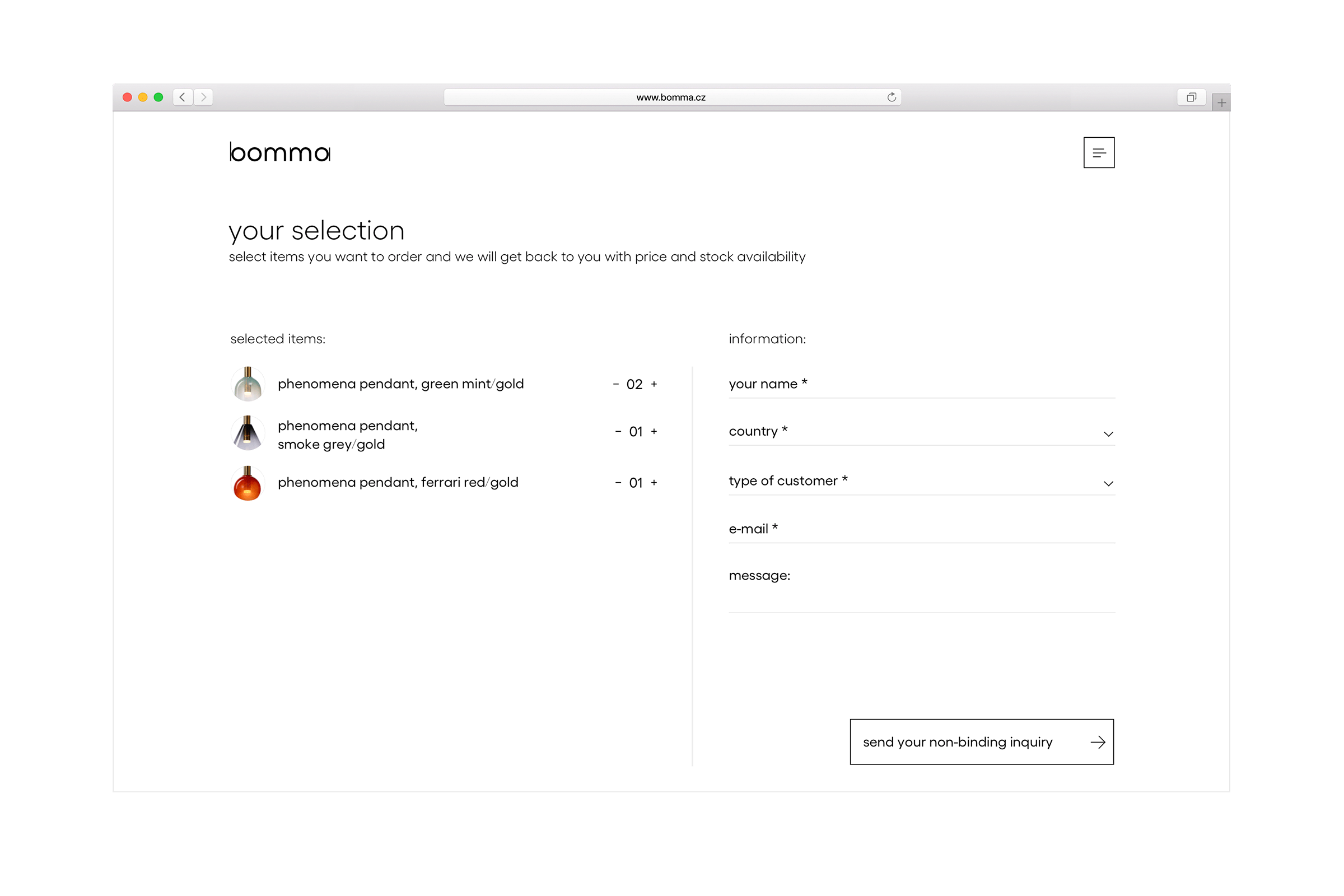Go back with browser back arrow
This screenshot has height=896, width=1344.
point(183,97)
